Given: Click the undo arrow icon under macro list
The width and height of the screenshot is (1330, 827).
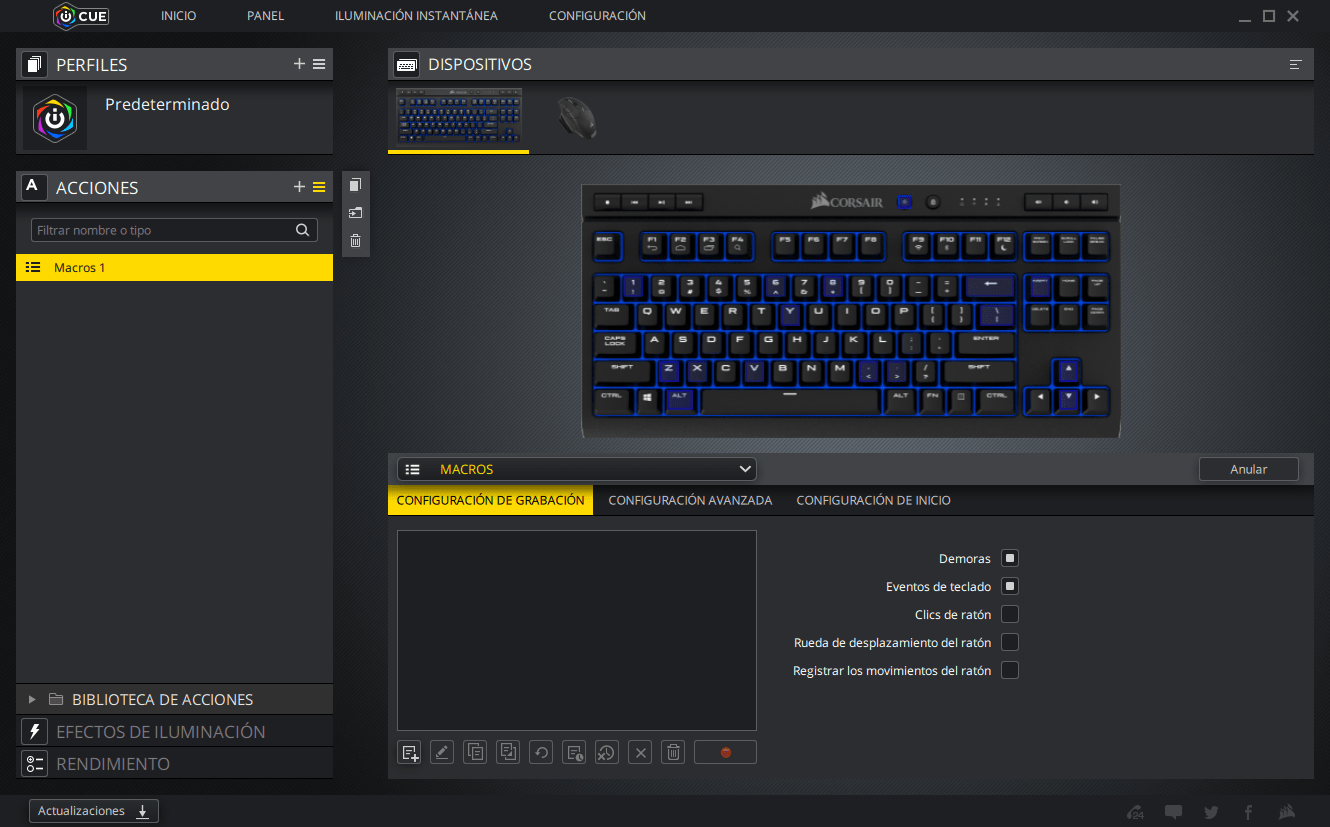Looking at the screenshot, I should [541, 753].
